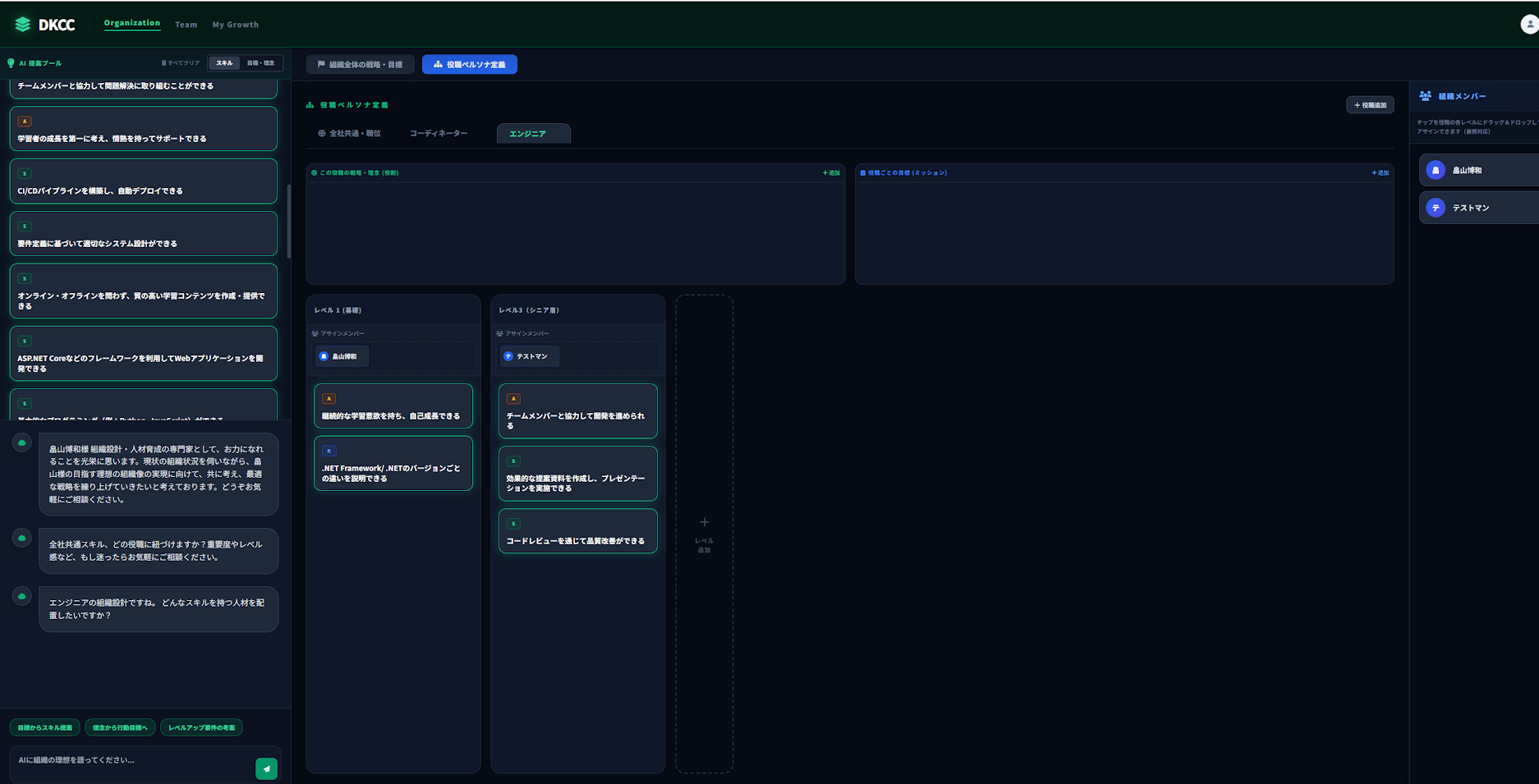Click the S badge on オンライン・オフライン card
The height and width of the screenshot is (784, 1539).
tap(25, 278)
